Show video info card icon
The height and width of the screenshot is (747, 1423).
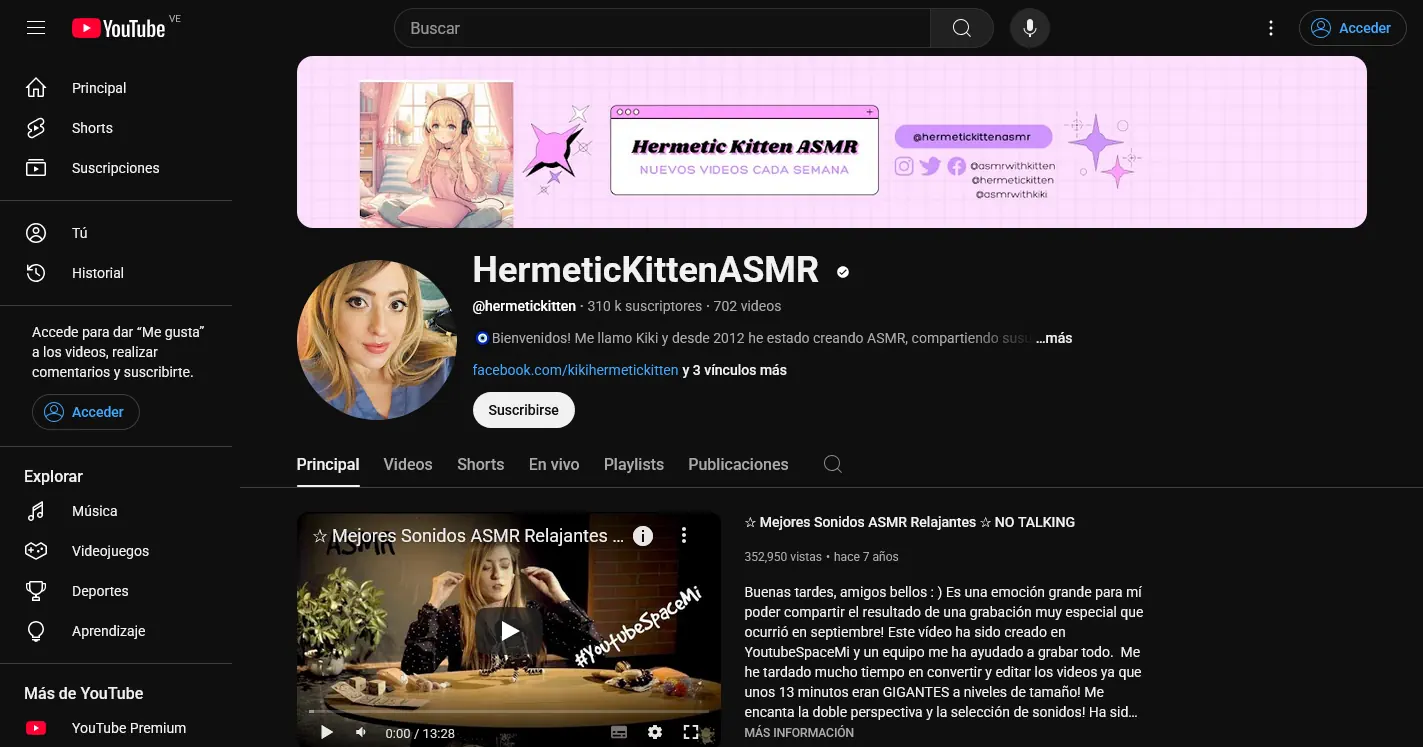coord(643,536)
